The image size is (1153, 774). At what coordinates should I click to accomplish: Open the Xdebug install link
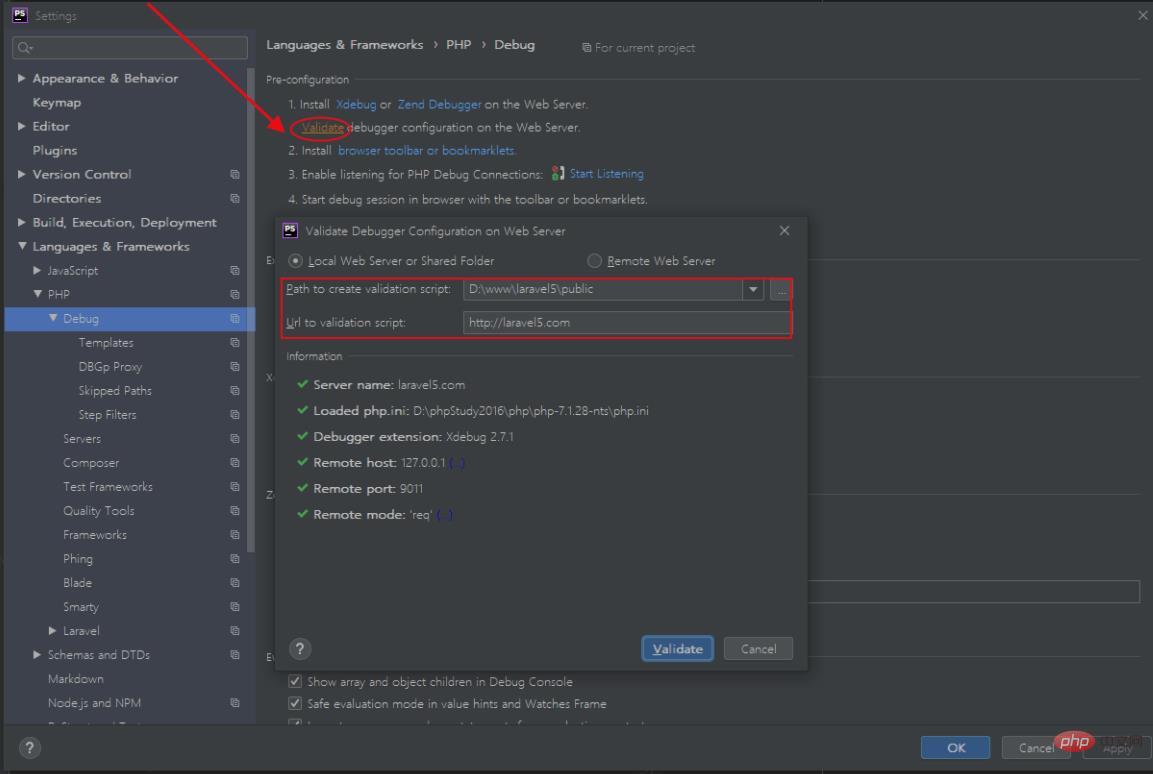click(356, 104)
